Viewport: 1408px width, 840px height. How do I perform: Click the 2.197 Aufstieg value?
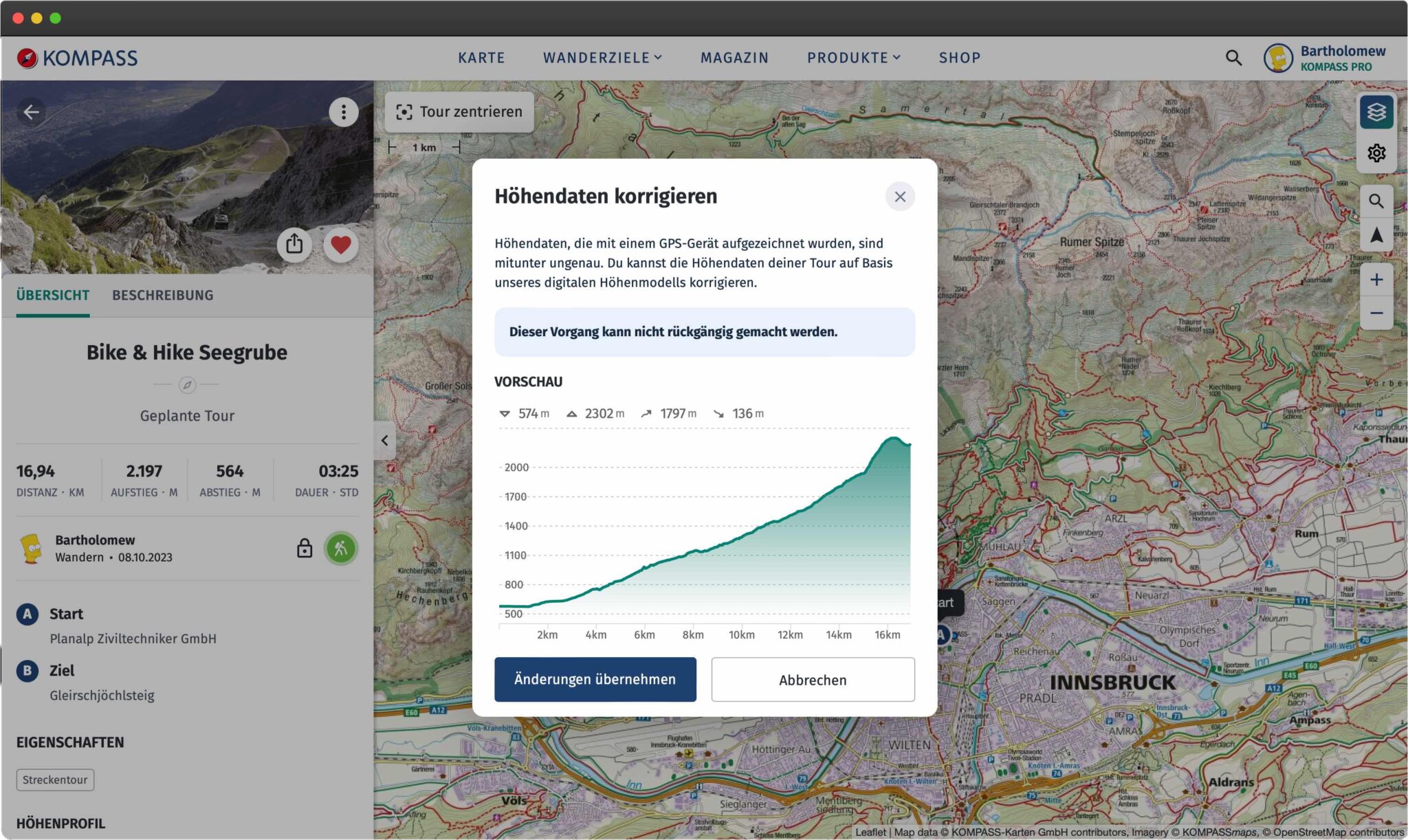click(144, 471)
